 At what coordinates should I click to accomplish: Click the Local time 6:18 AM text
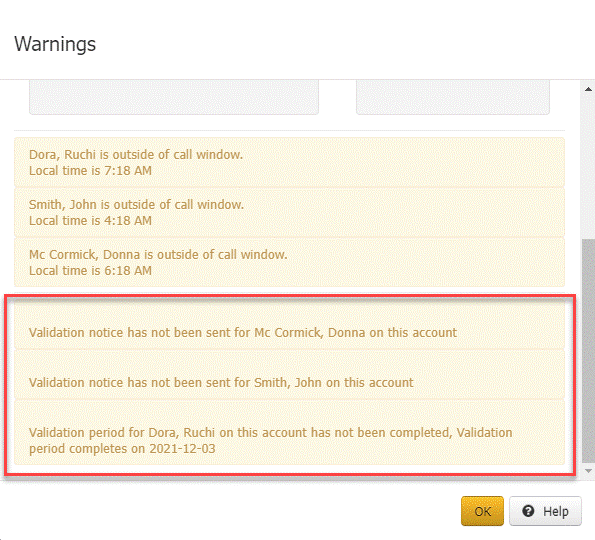90,271
